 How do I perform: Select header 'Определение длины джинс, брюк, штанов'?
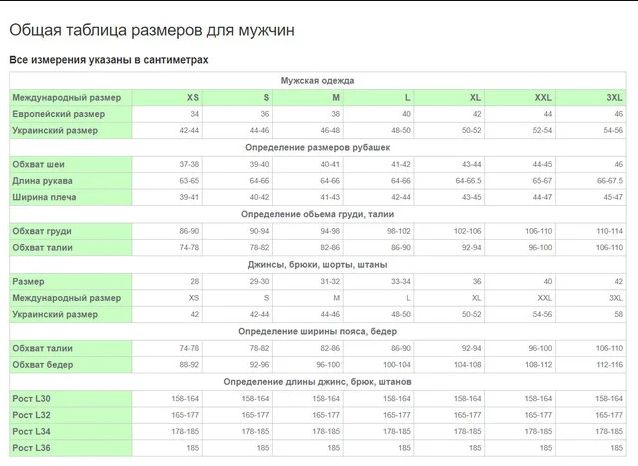click(x=317, y=382)
